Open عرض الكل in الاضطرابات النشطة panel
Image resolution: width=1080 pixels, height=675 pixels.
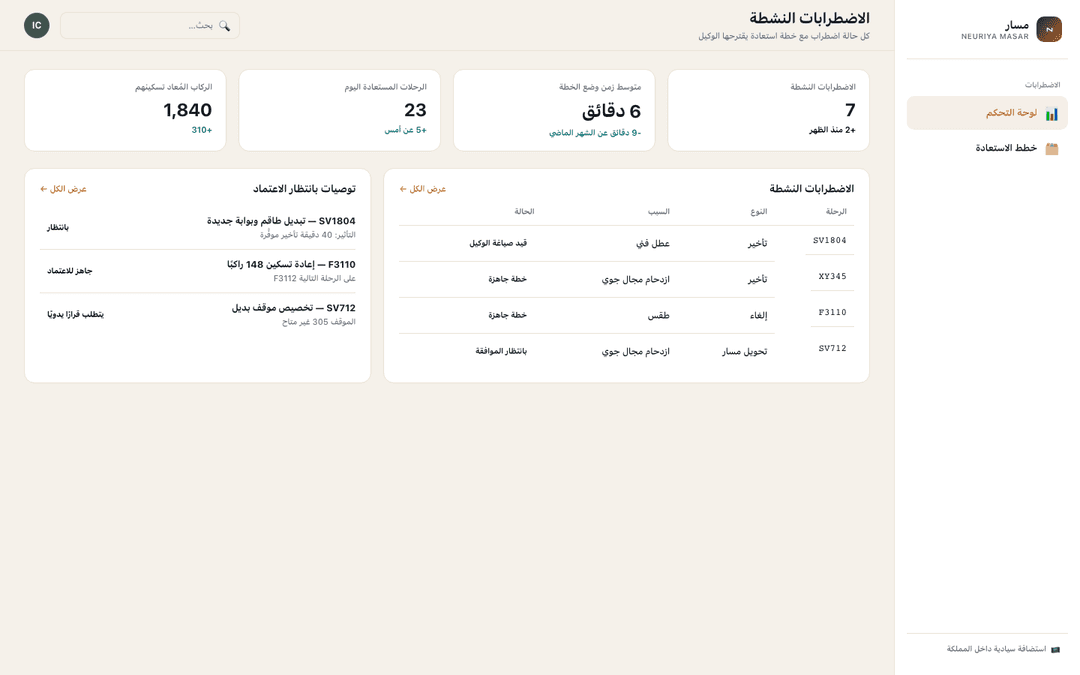coord(423,189)
